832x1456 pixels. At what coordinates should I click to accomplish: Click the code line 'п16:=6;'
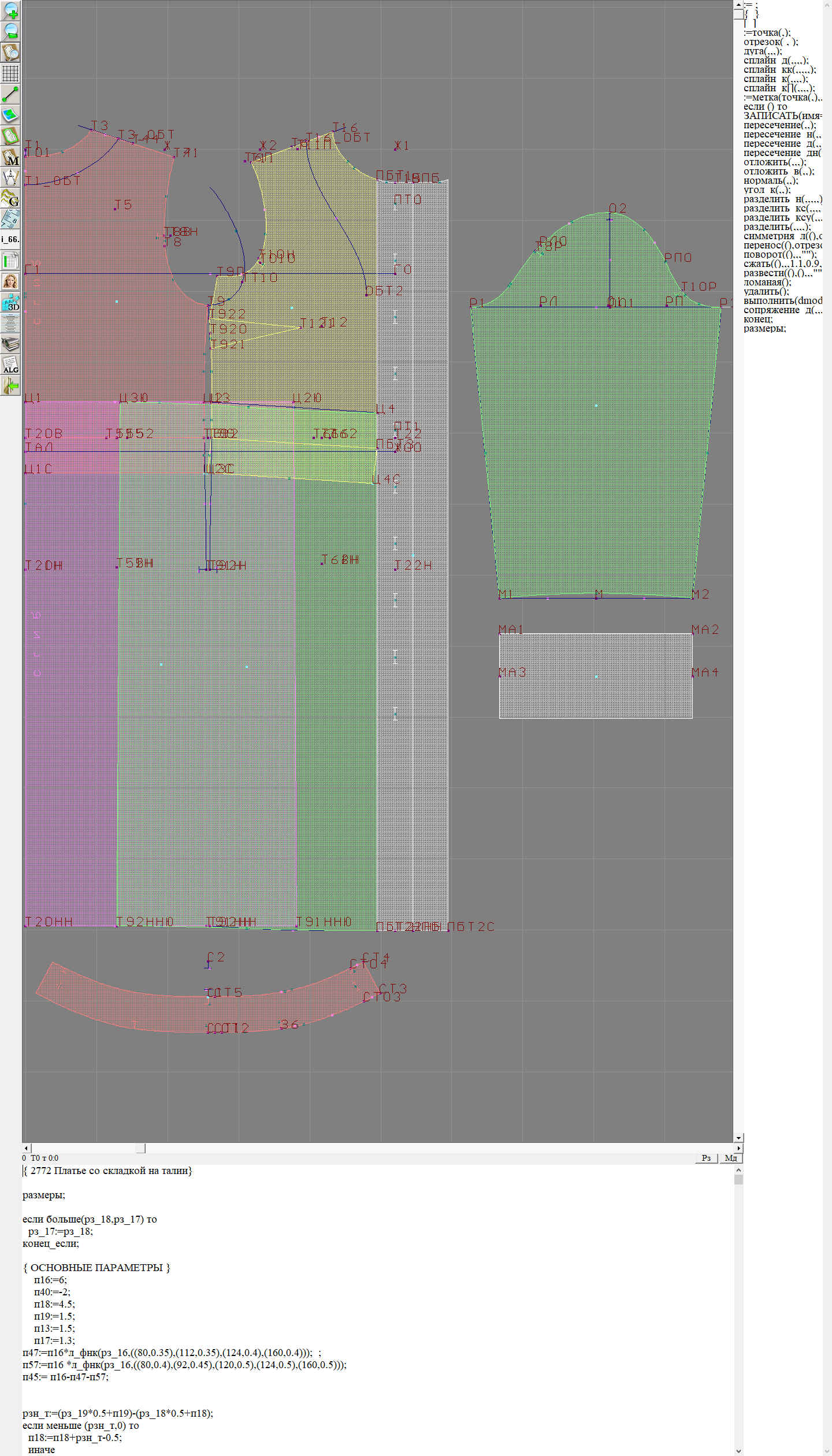coord(50,1280)
